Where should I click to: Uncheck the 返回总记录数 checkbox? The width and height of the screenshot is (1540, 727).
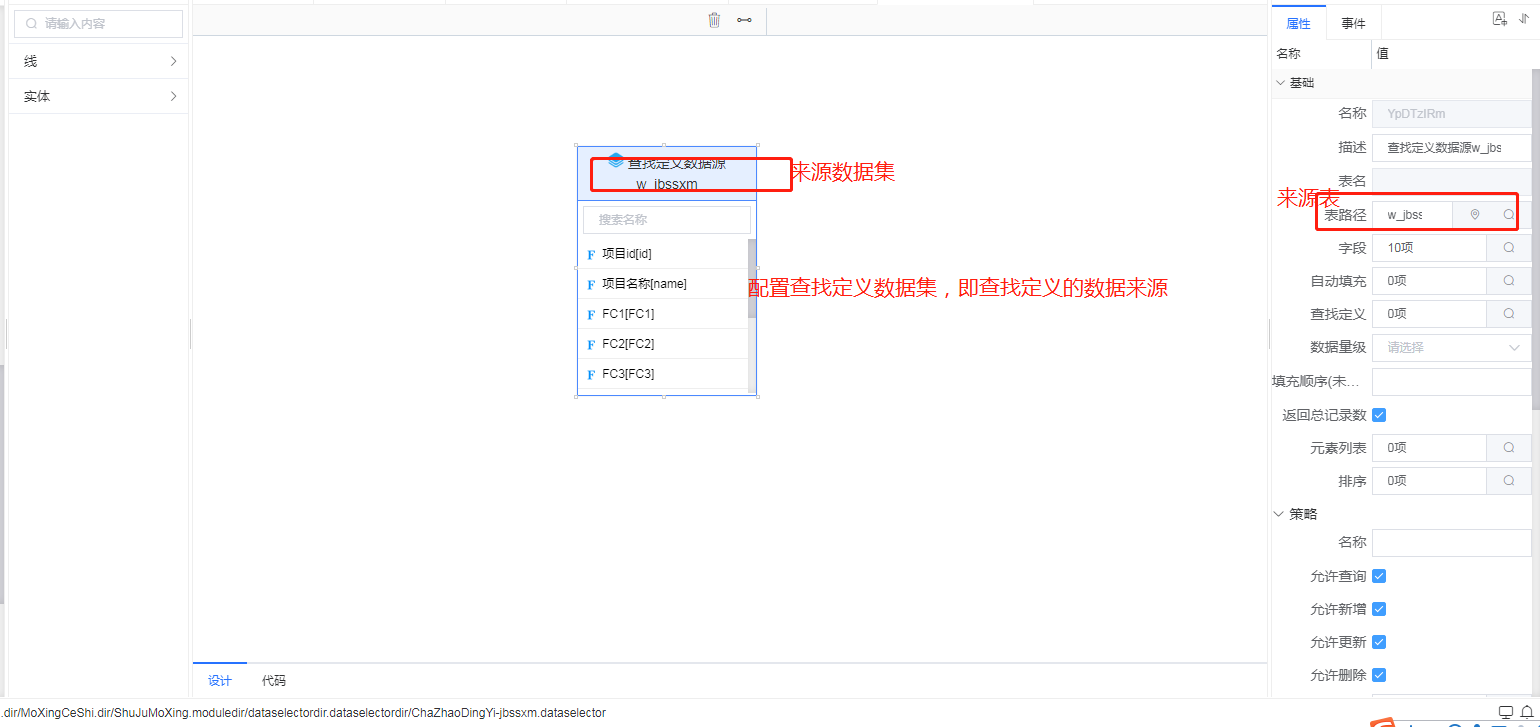click(x=1379, y=415)
